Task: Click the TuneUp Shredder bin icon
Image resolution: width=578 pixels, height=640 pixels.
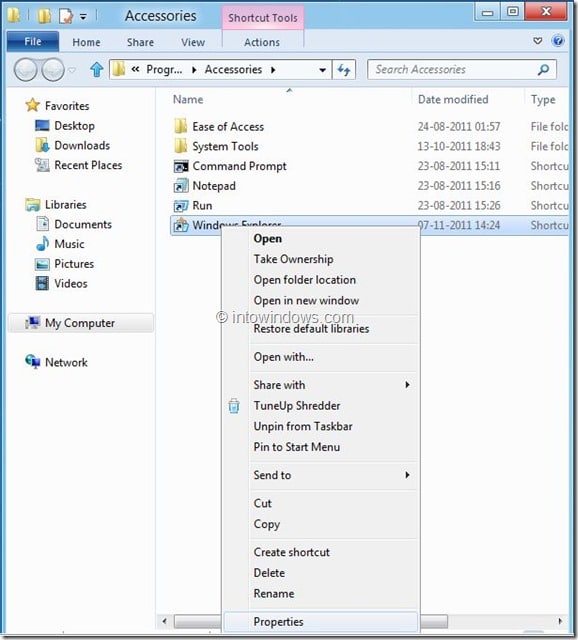Action: (234, 406)
